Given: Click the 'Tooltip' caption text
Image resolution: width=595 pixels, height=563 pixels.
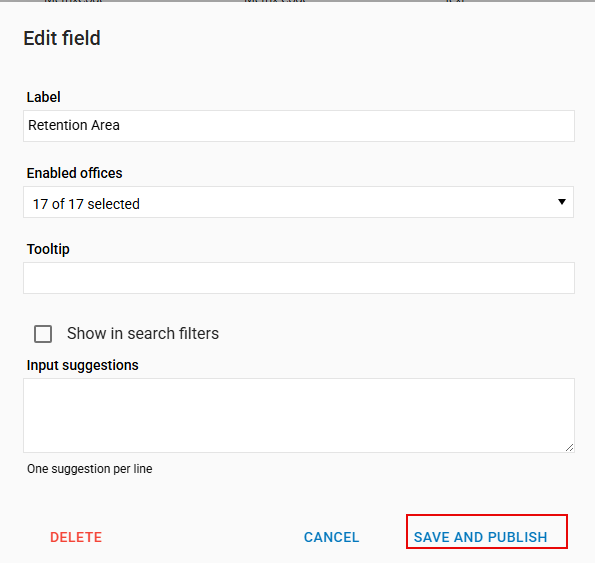Looking at the screenshot, I should (48, 249).
